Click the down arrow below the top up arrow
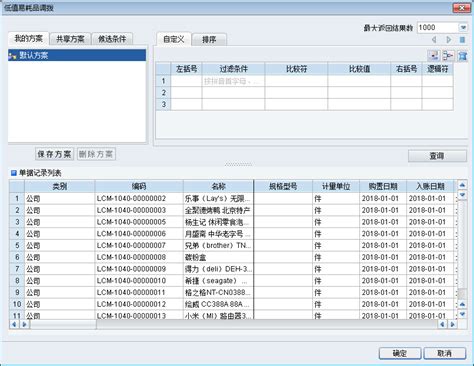This screenshot has height=366, width=474. (462, 195)
